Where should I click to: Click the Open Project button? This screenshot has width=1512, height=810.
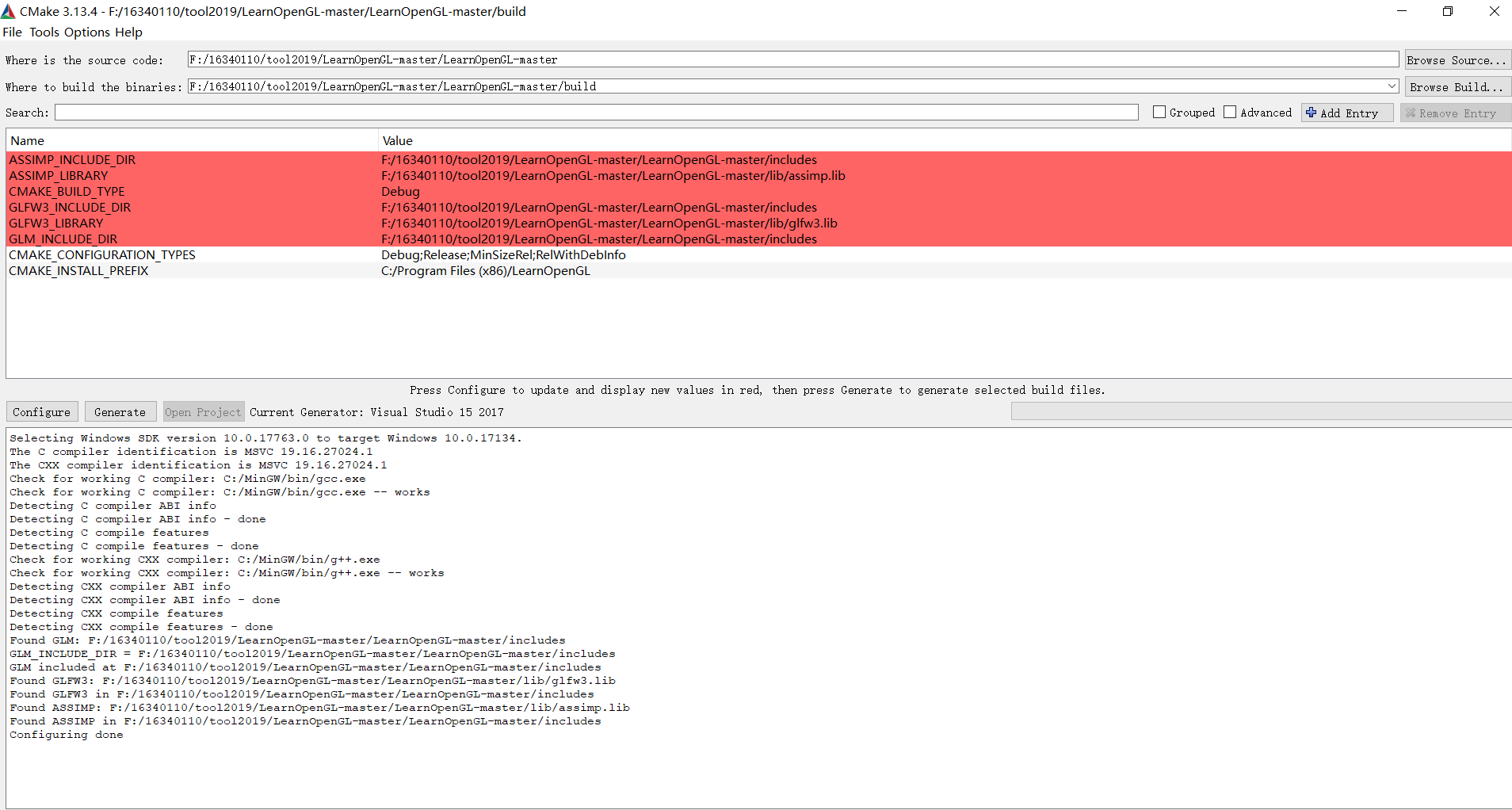click(203, 412)
